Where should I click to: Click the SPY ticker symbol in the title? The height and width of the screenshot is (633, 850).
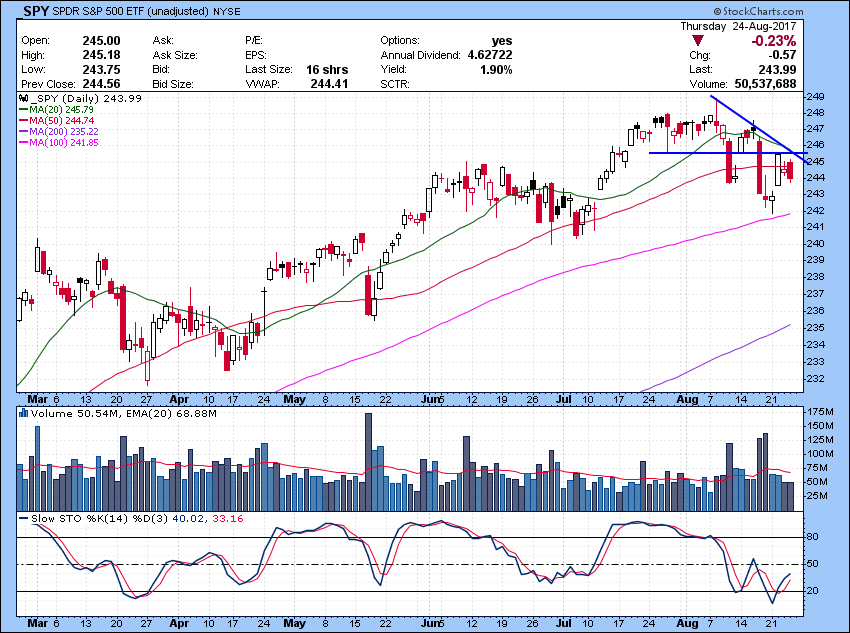point(37,11)
